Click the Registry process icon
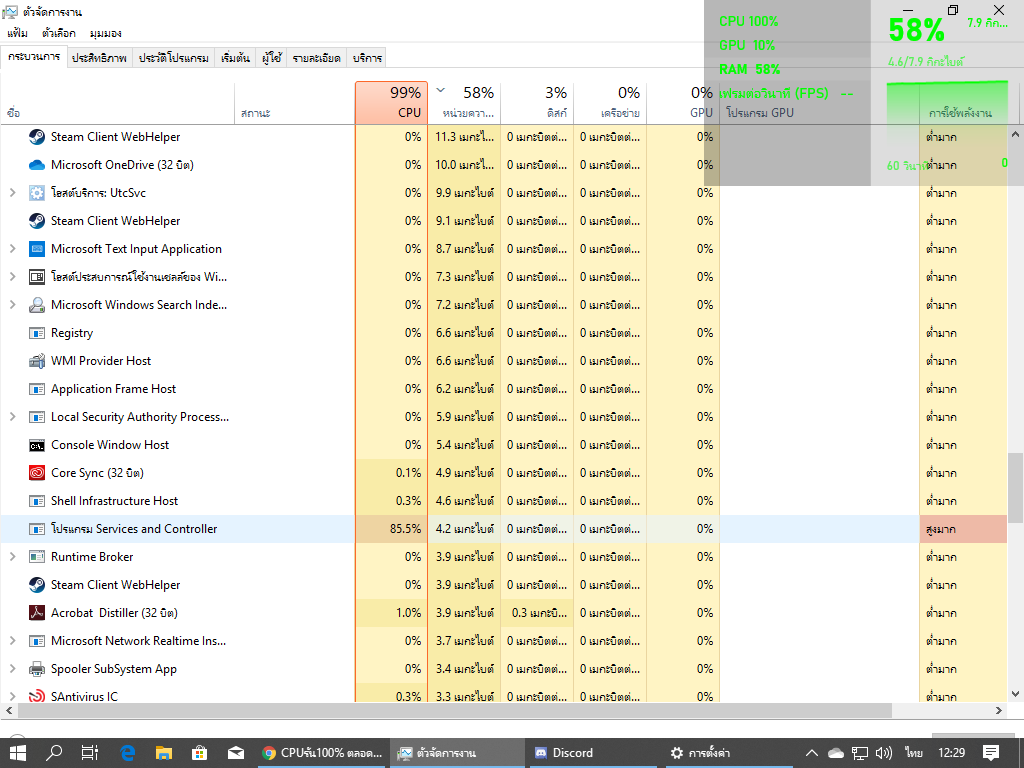 coord(37,333)
